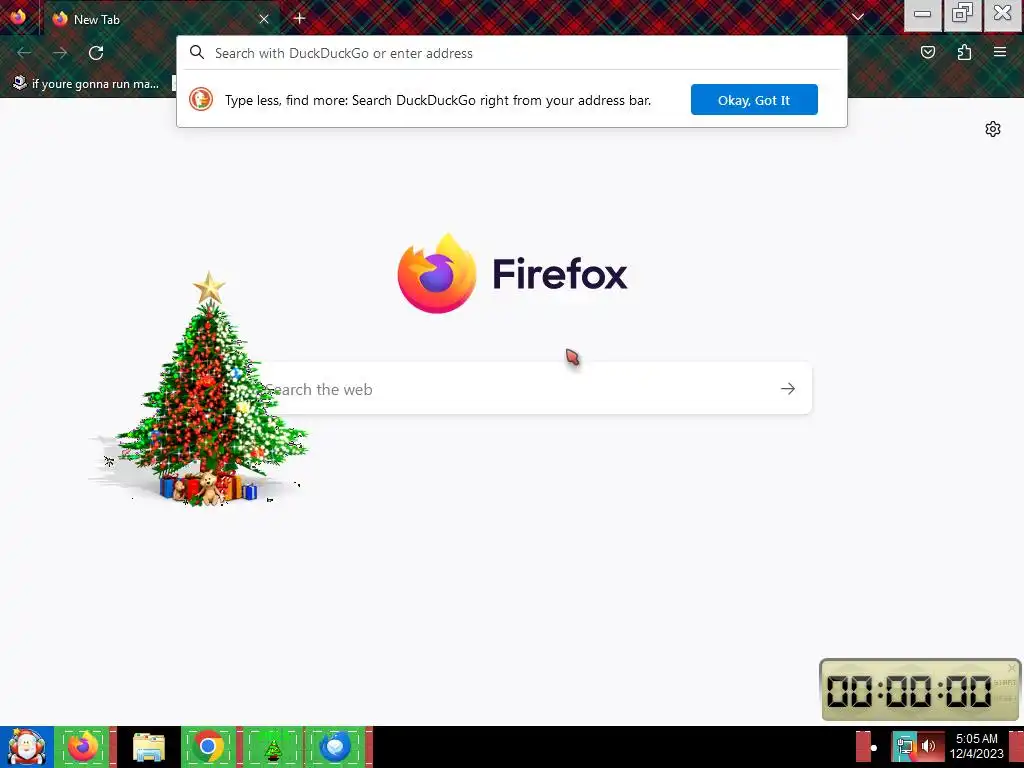Expand the list all tabs chevron
Image resolution: width=1024 pixels, height=768 pixels.
point(857,17)
